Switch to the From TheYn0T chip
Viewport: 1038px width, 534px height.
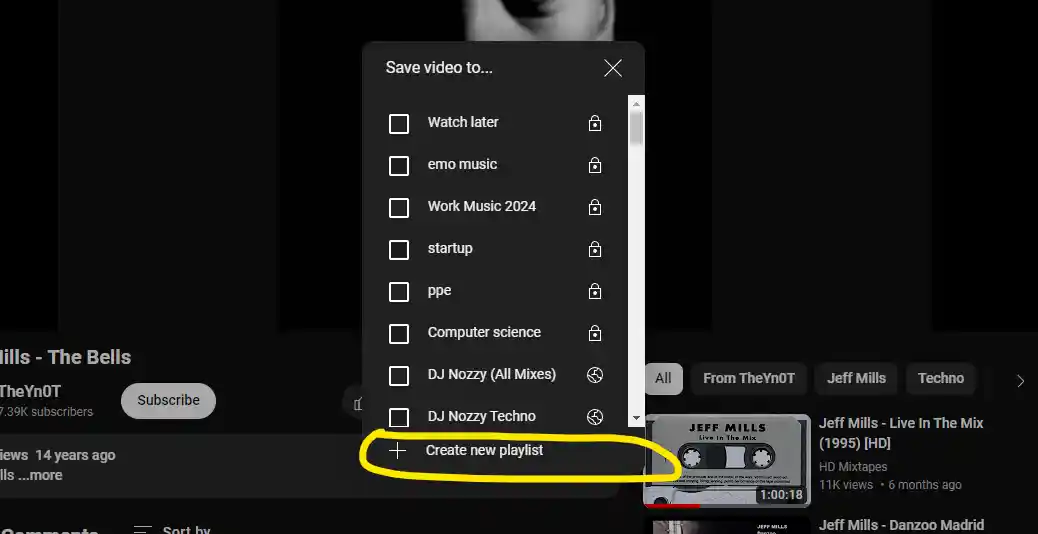[748, 378]
